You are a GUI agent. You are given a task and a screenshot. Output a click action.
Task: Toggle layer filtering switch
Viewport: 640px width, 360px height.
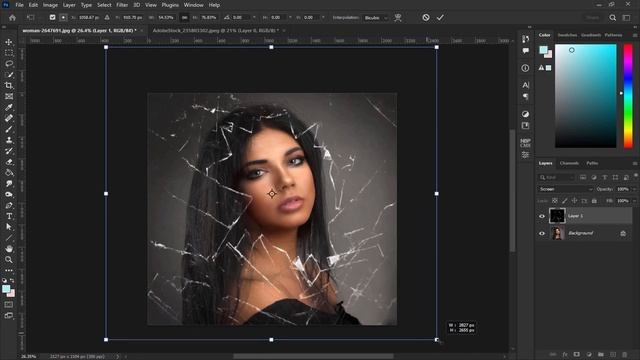(x=636, y=176)
